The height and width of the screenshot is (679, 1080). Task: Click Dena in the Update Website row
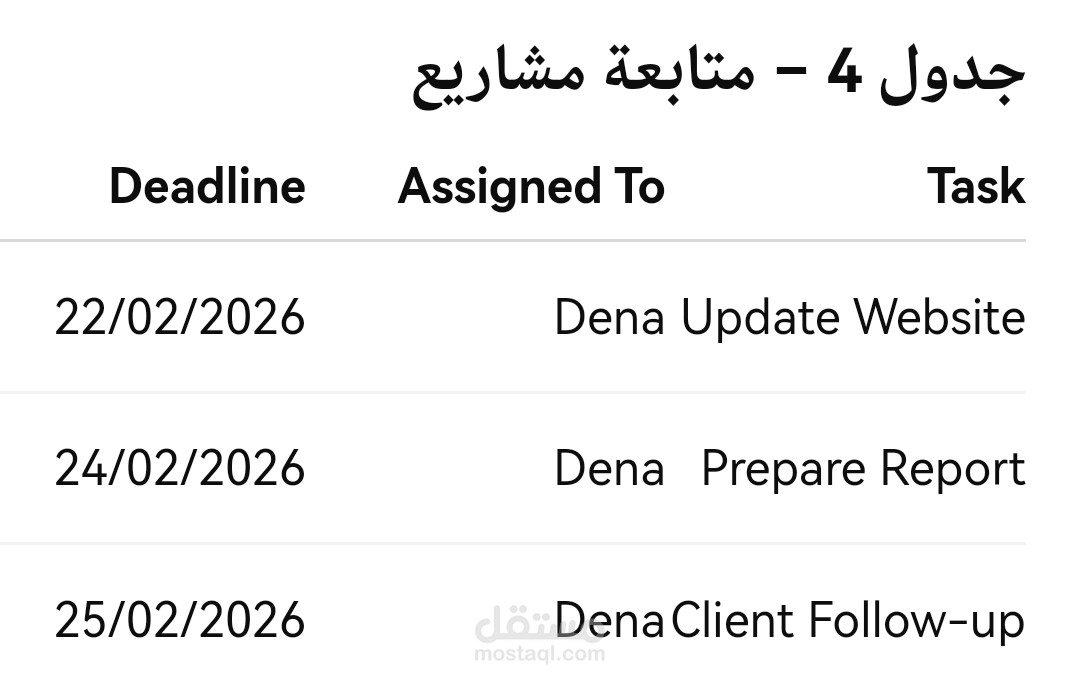609,318
